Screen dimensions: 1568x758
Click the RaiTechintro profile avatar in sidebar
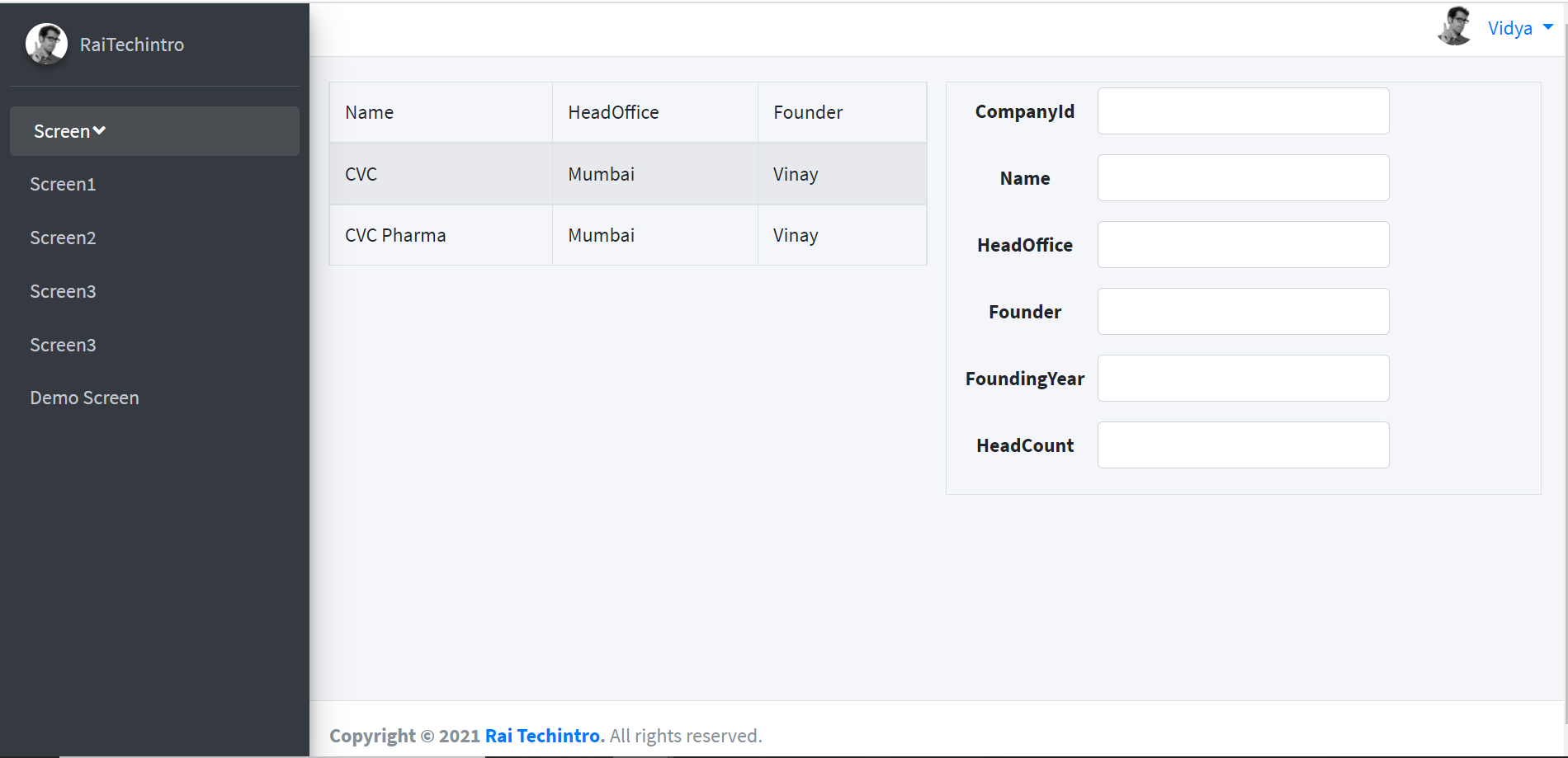tap(46, 44)
